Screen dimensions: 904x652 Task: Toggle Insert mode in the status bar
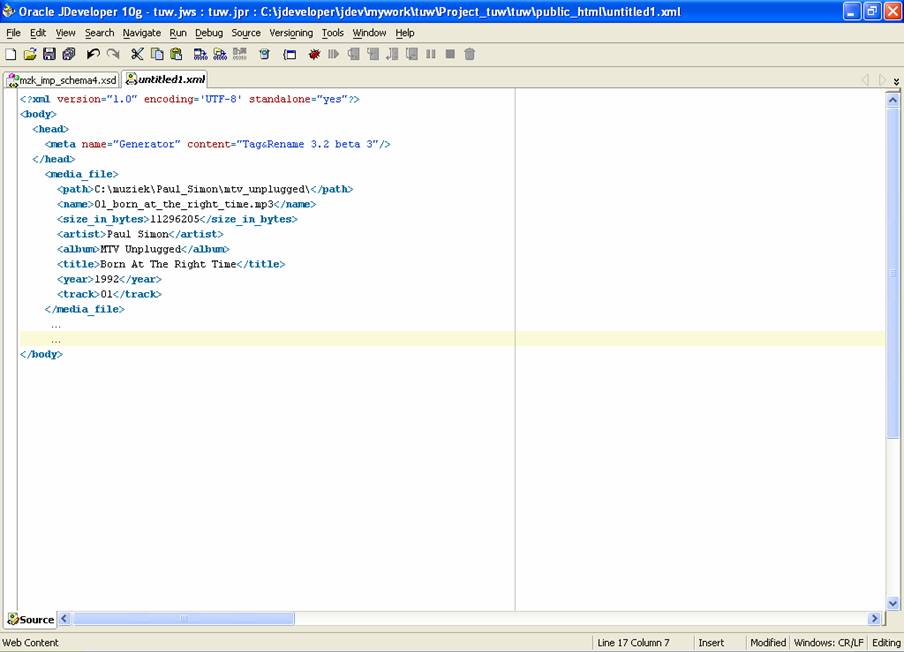pyautogui.click(x=711, y=643)
